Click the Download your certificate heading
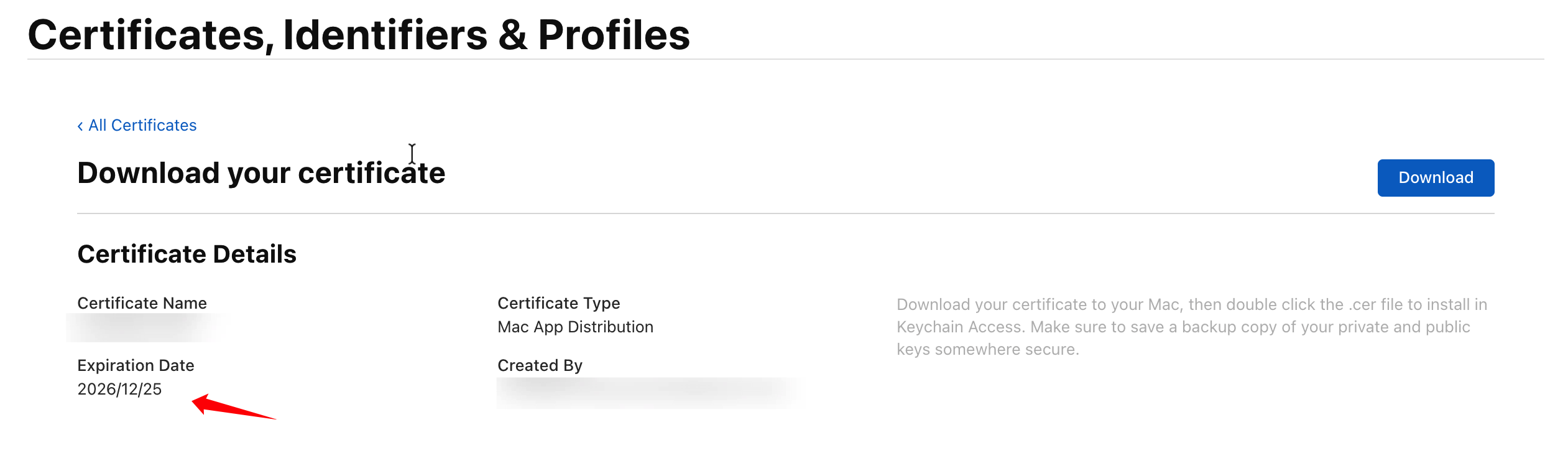The width and height of the screenshot is (1568, 473). pos(261,173)
